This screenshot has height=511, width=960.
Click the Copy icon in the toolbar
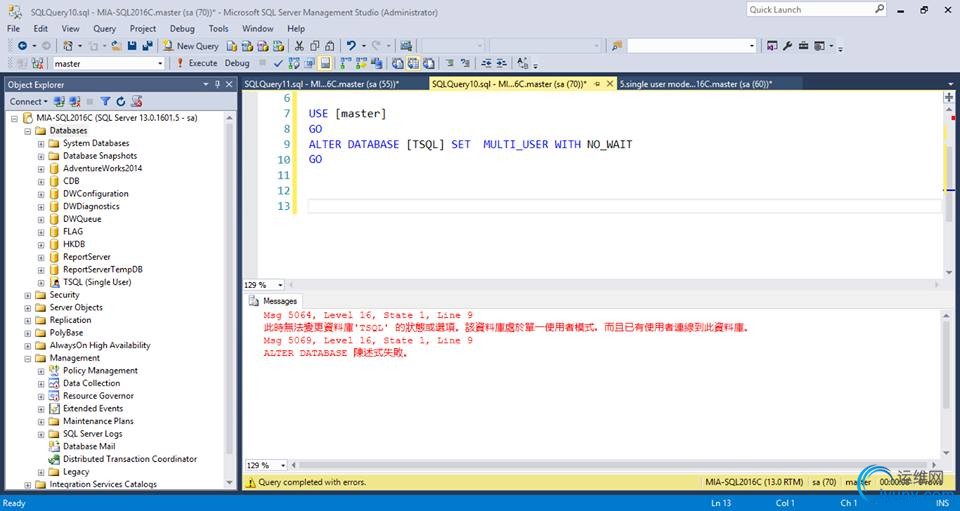tap(314, 46)
